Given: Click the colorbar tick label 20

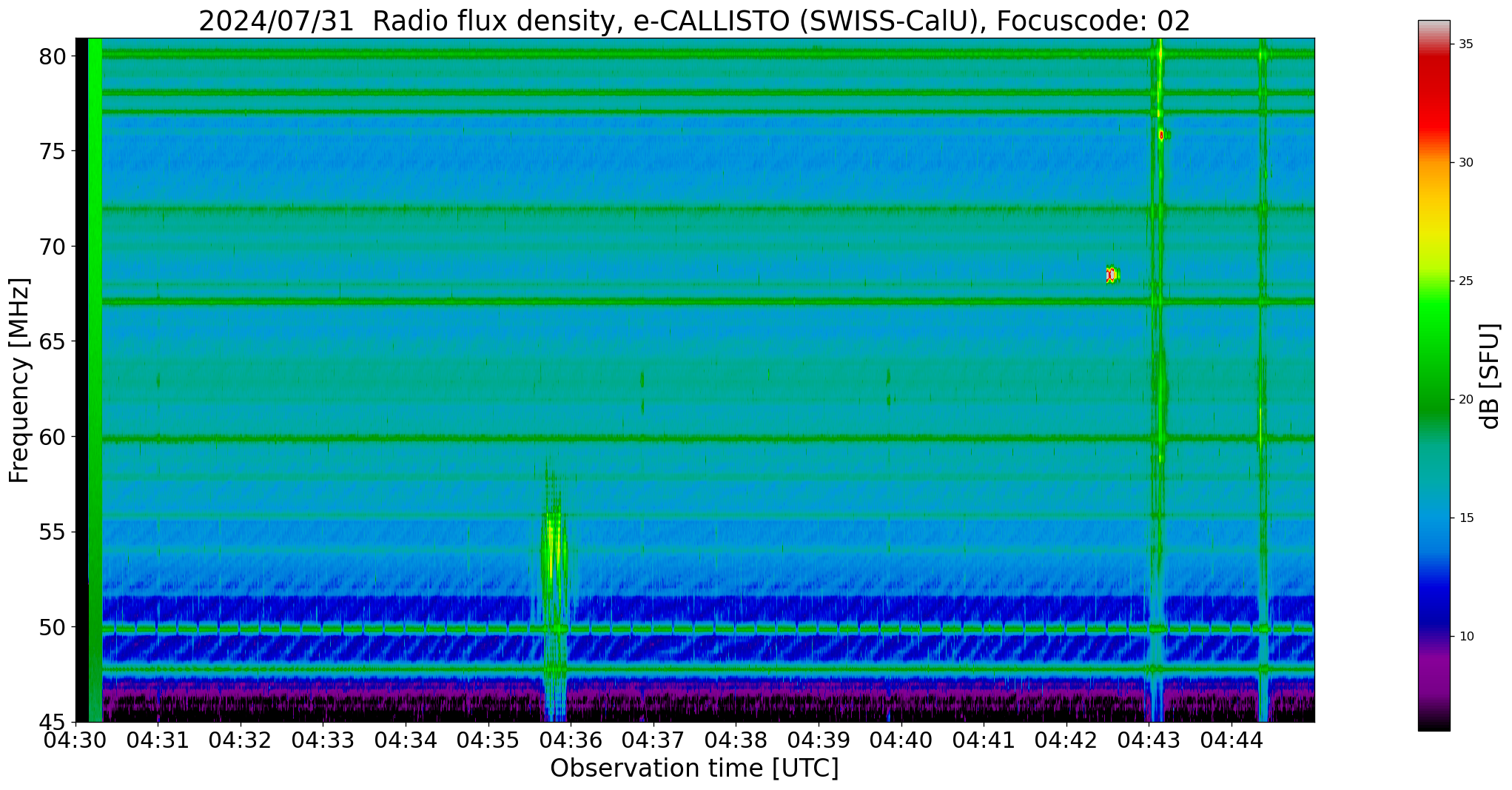Looking at the screenshot, I should click(1465, 400).
